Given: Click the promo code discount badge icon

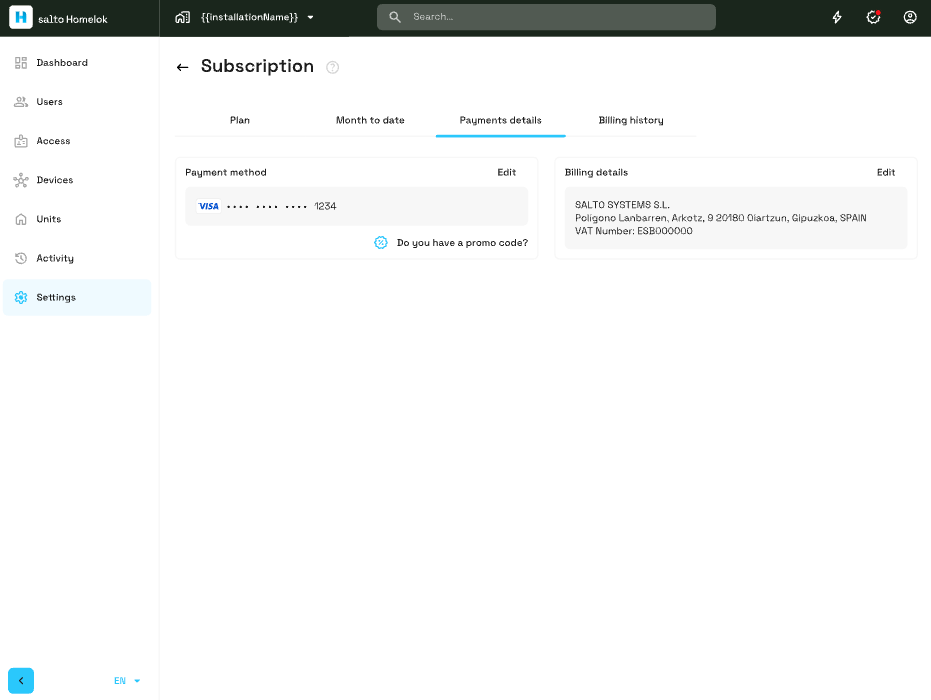Looking at the screenshot, I should [x=381, y=242].
